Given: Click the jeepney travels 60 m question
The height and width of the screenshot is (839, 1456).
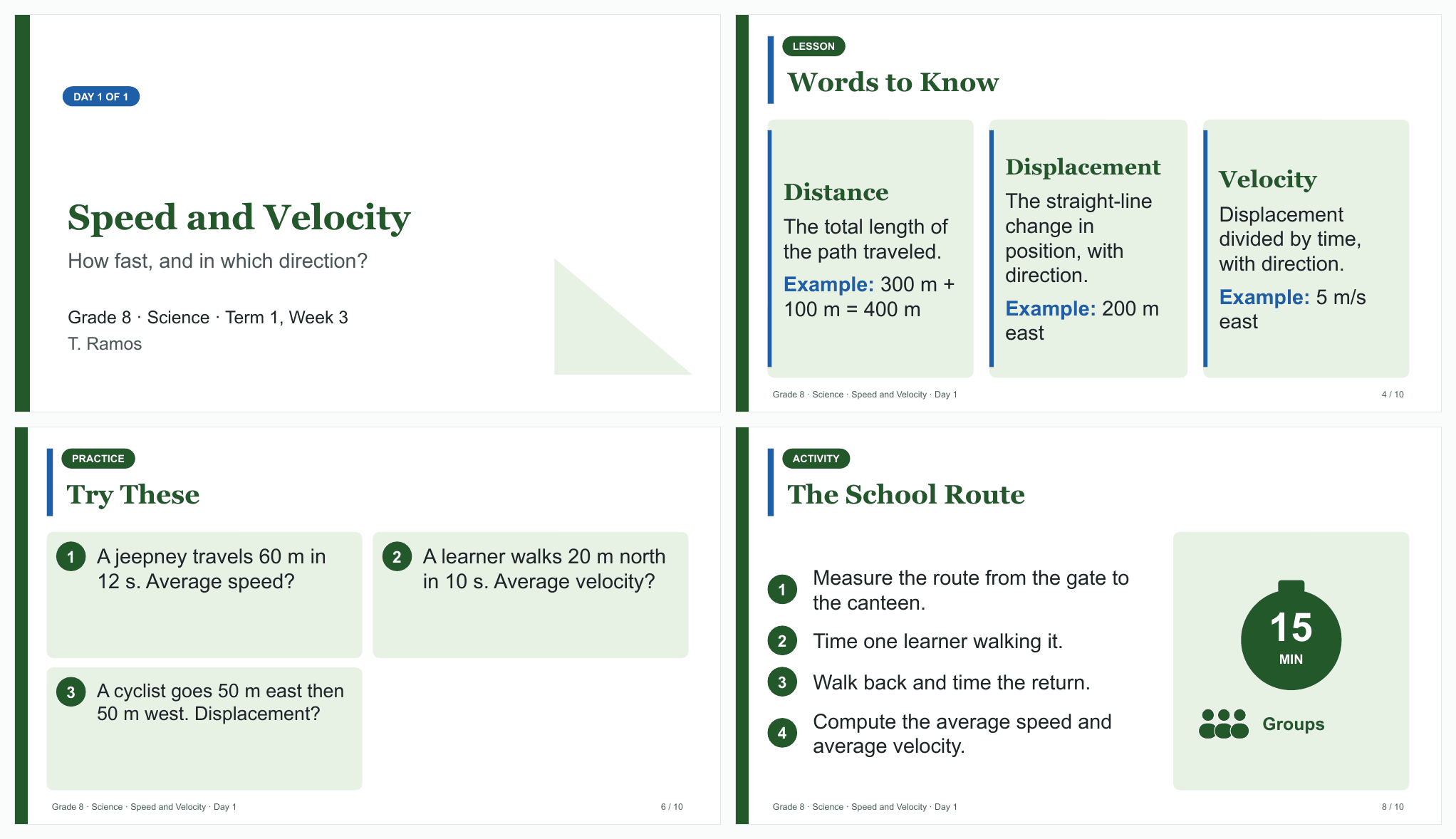Looking at the screenshot, I should pyautogui.click(x=212, y=569).
